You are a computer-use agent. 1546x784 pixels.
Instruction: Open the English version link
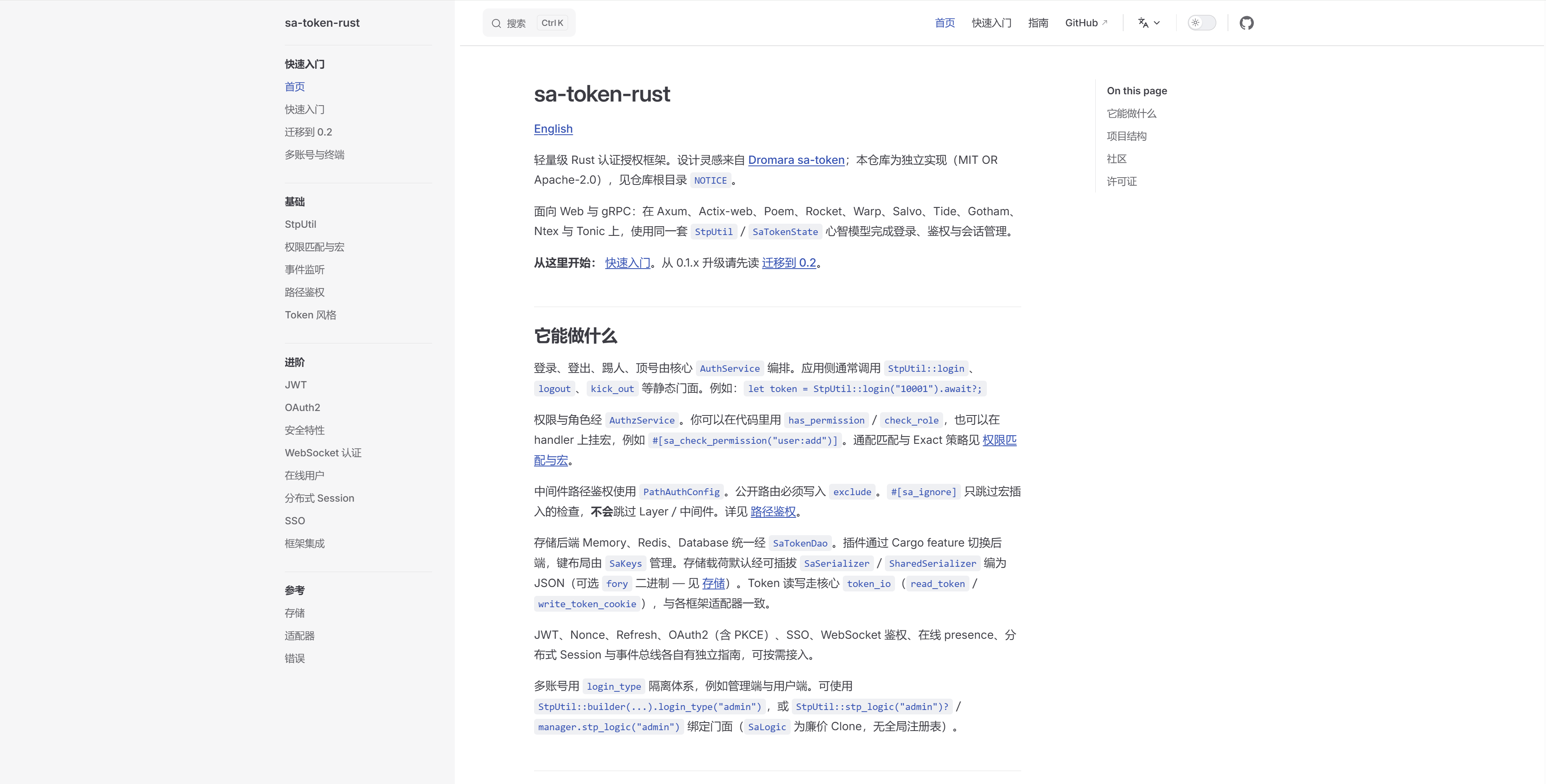(x=554, y=129)
